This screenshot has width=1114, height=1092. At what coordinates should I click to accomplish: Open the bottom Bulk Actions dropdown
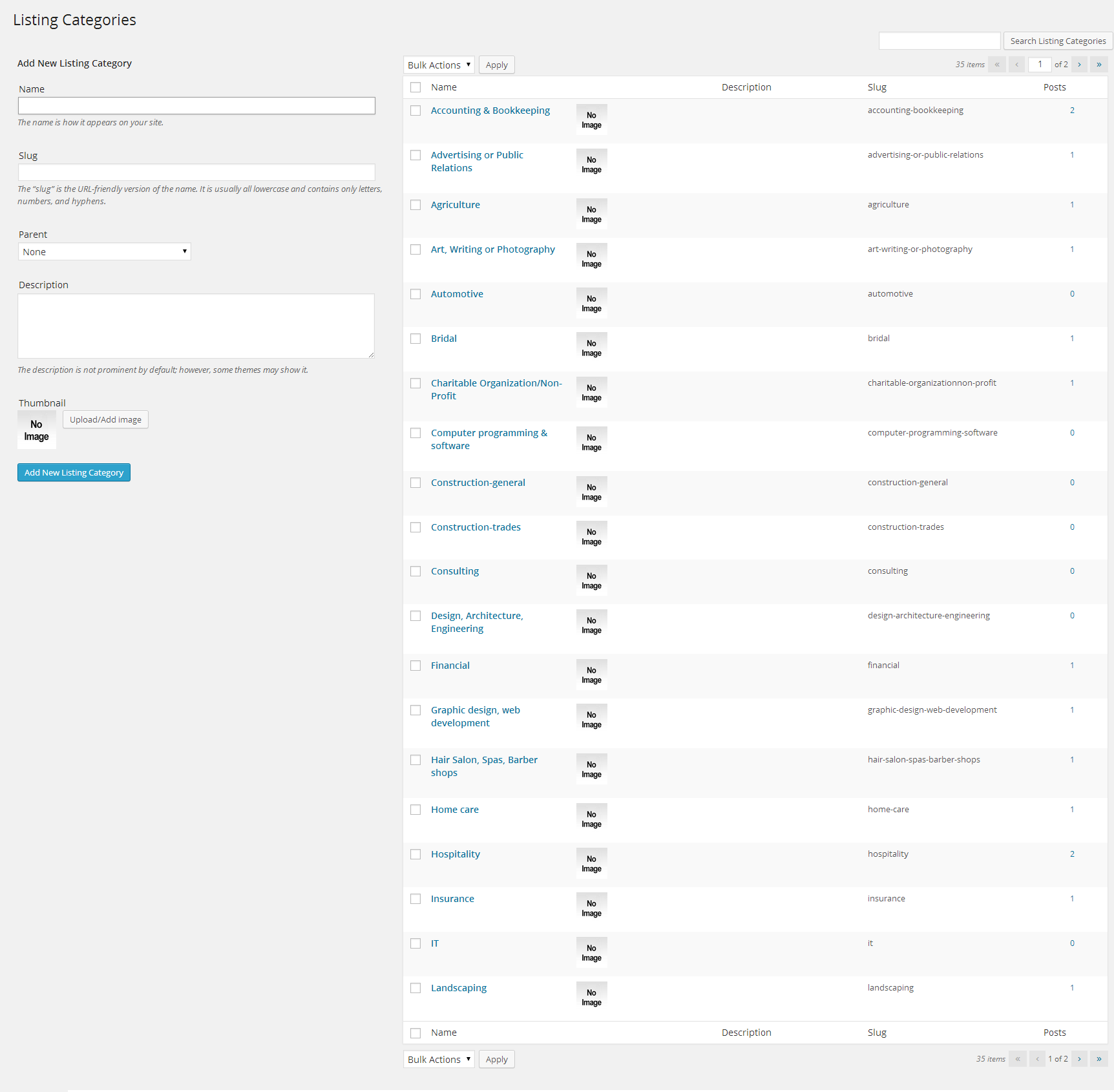pyautogui.click(x=439, y=1060)
